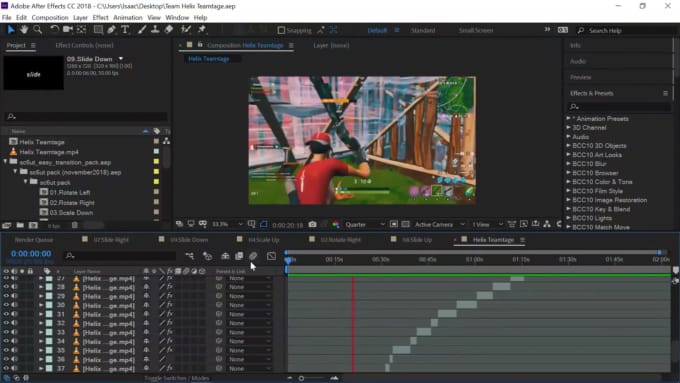
Task: Toggle hide shy layers icon in timeline
Action: 225,256
